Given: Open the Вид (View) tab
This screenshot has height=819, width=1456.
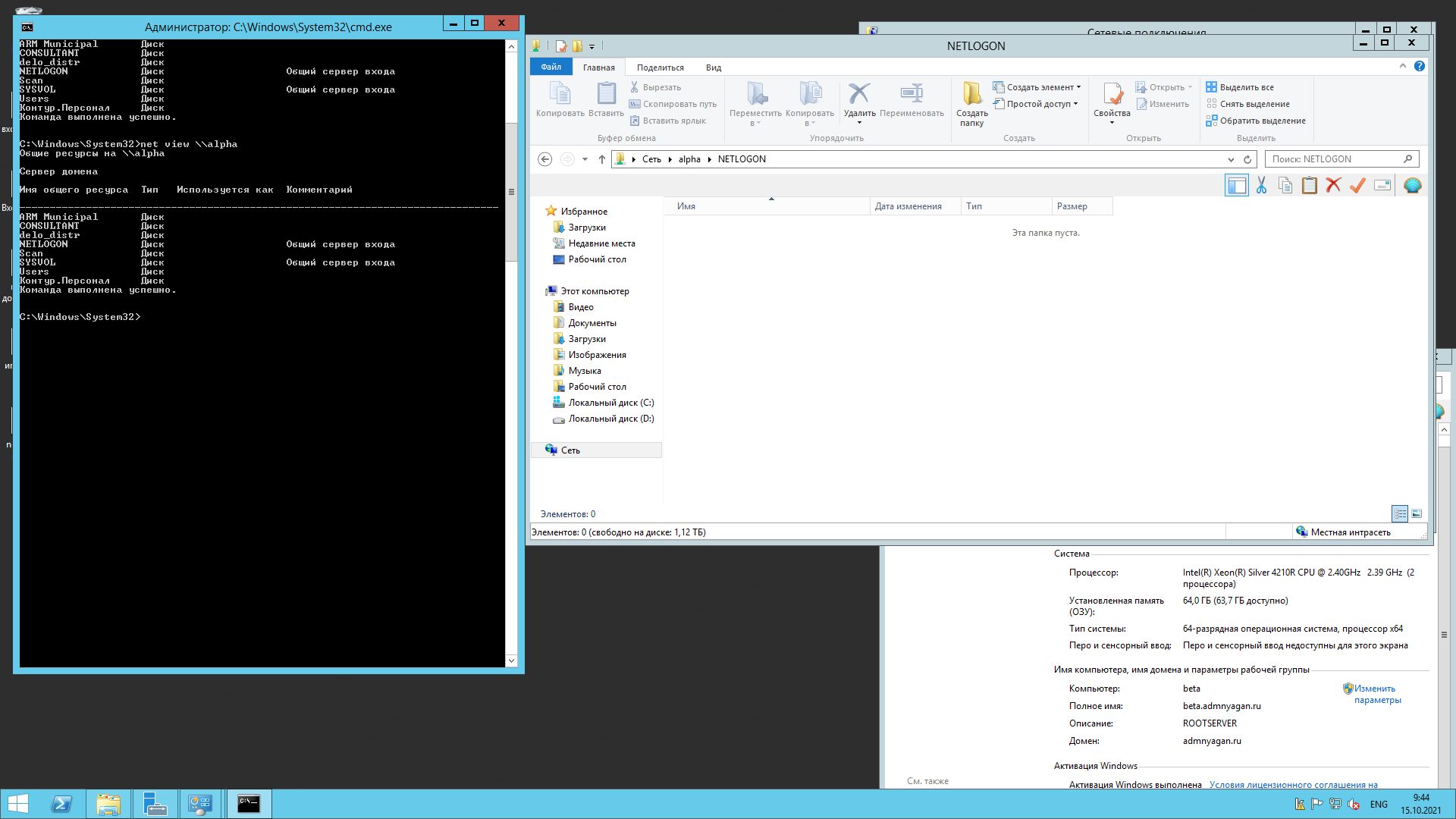Looking at the screenshot, I should [x=714, y=67].
